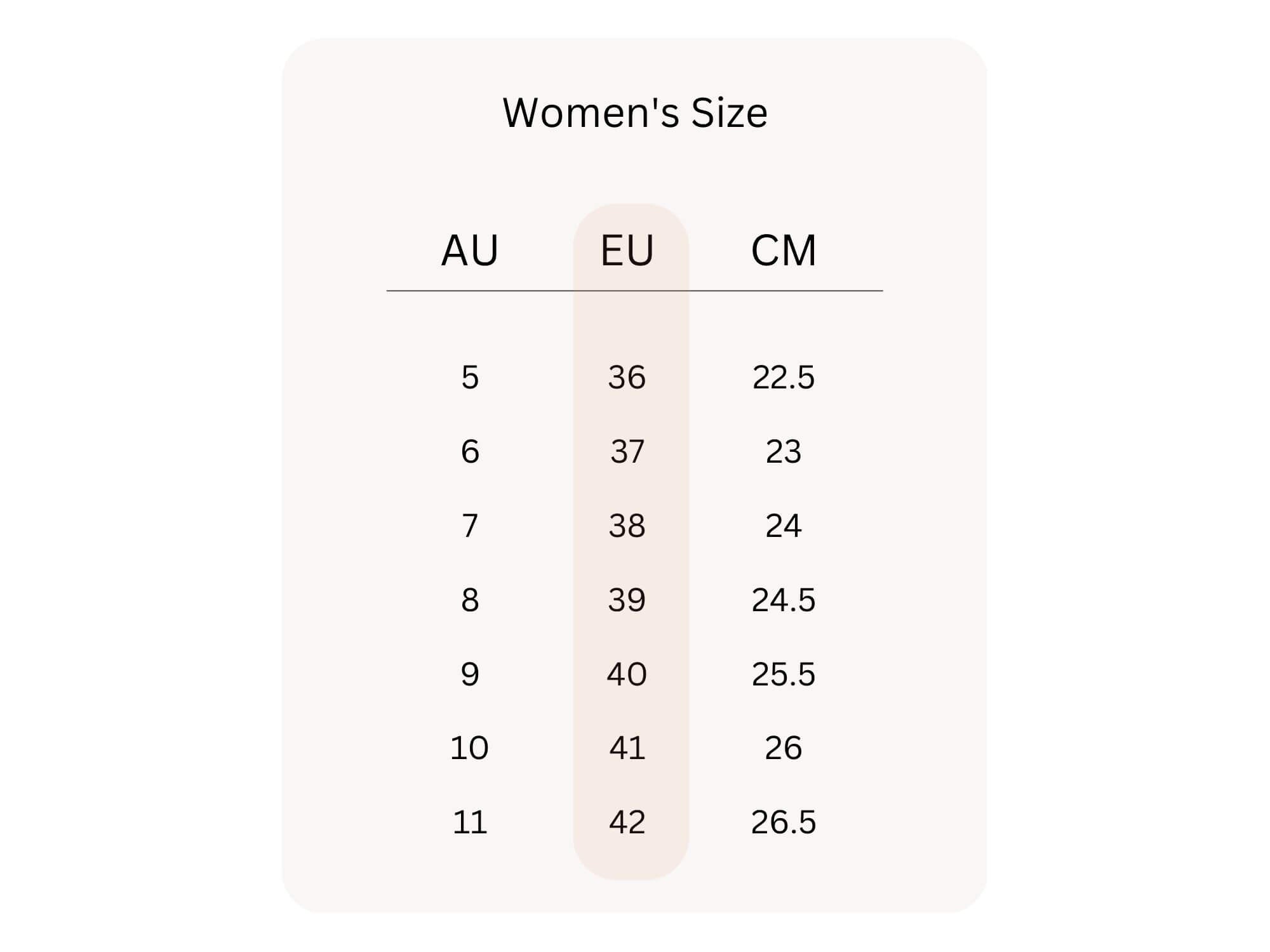This screenshot has width=1270, height=952.
Task: Select the 26.5 centimeter value
Action: tap(784, 823)
